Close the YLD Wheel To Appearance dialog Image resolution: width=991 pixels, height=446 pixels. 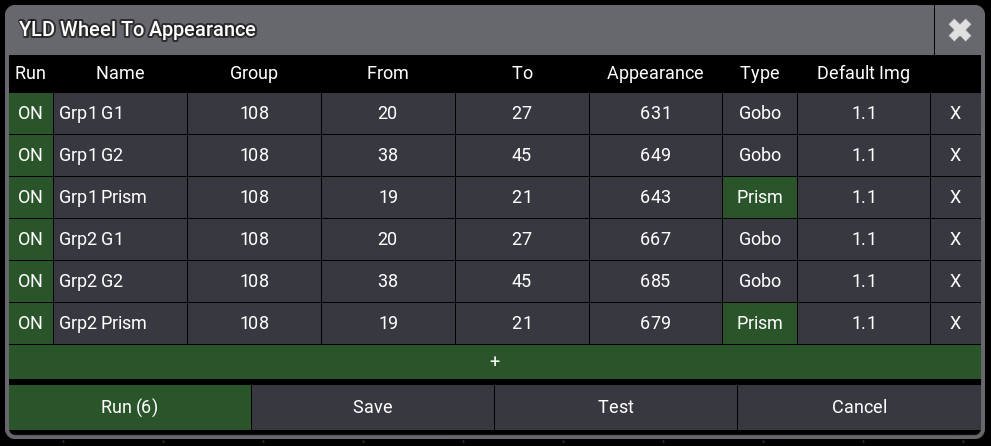click(959, 30)
